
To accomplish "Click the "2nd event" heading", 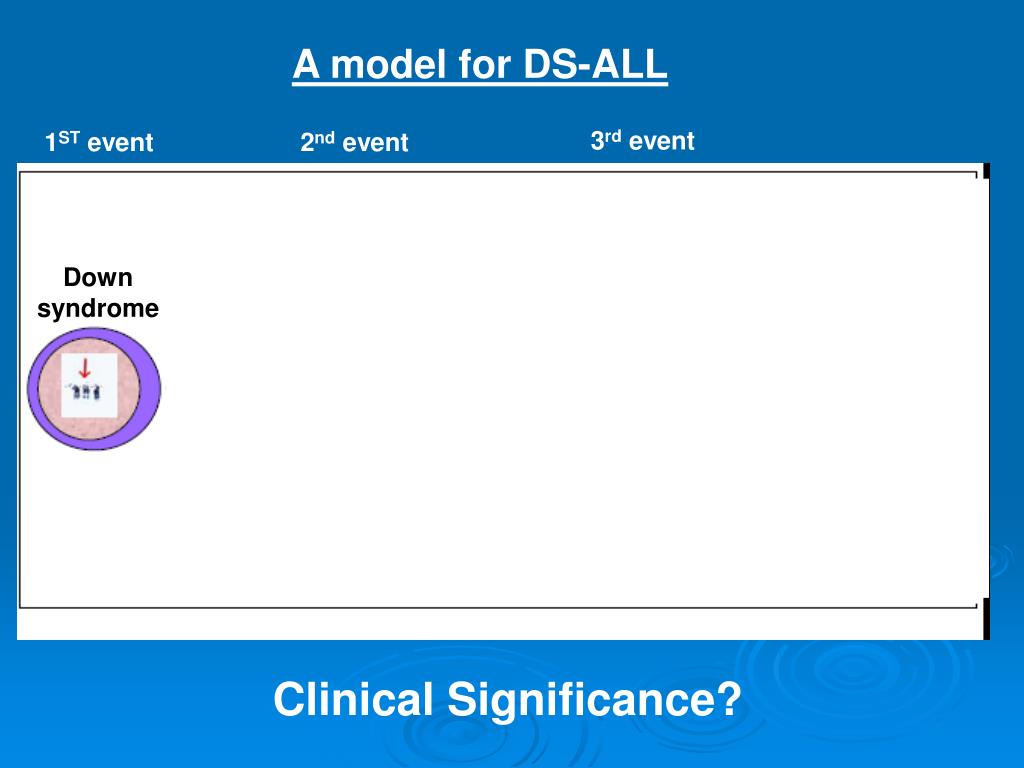I will click(x=355, y=142).
